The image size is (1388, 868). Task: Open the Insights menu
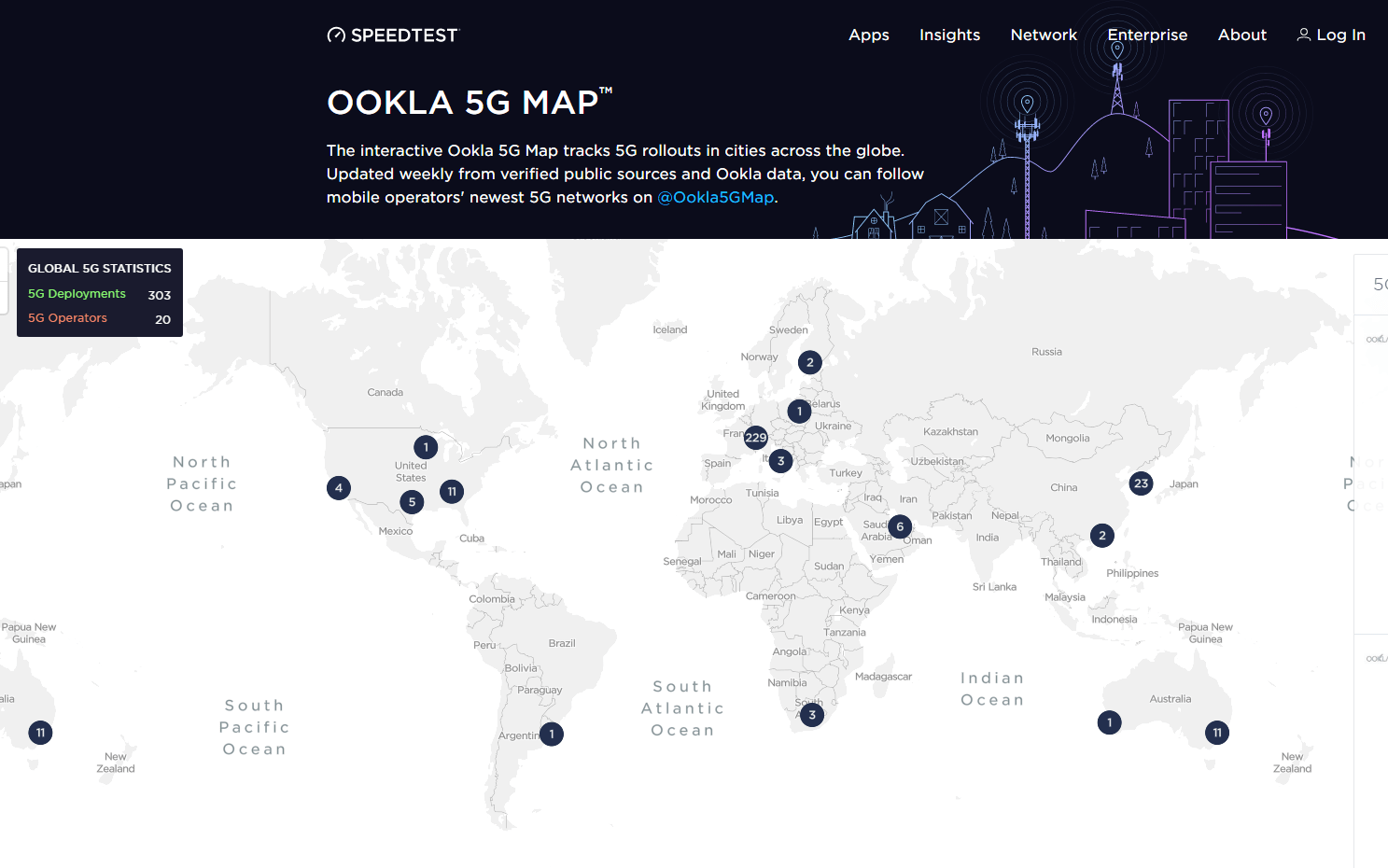[x=949, y=35]
